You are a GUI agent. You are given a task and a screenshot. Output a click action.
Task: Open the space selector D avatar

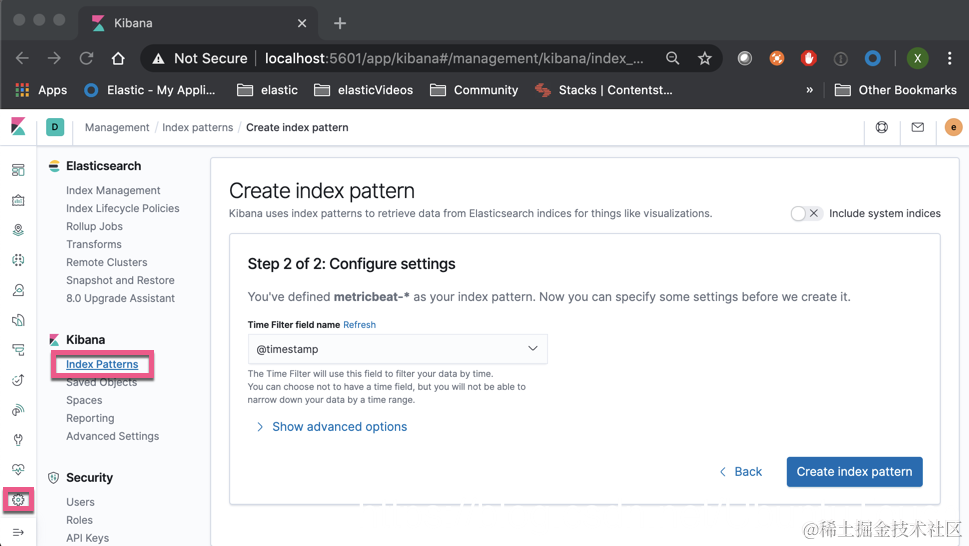pyautogui.click(x=55, y=127)
